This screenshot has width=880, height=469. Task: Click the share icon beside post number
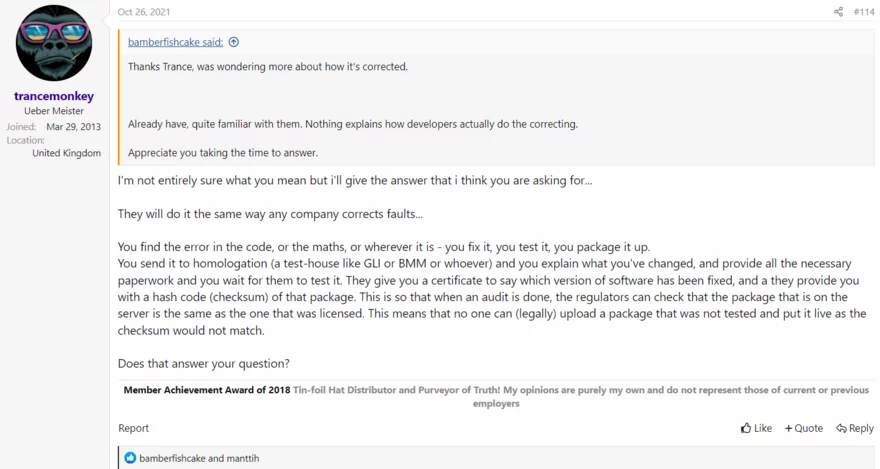pos(838,12)
